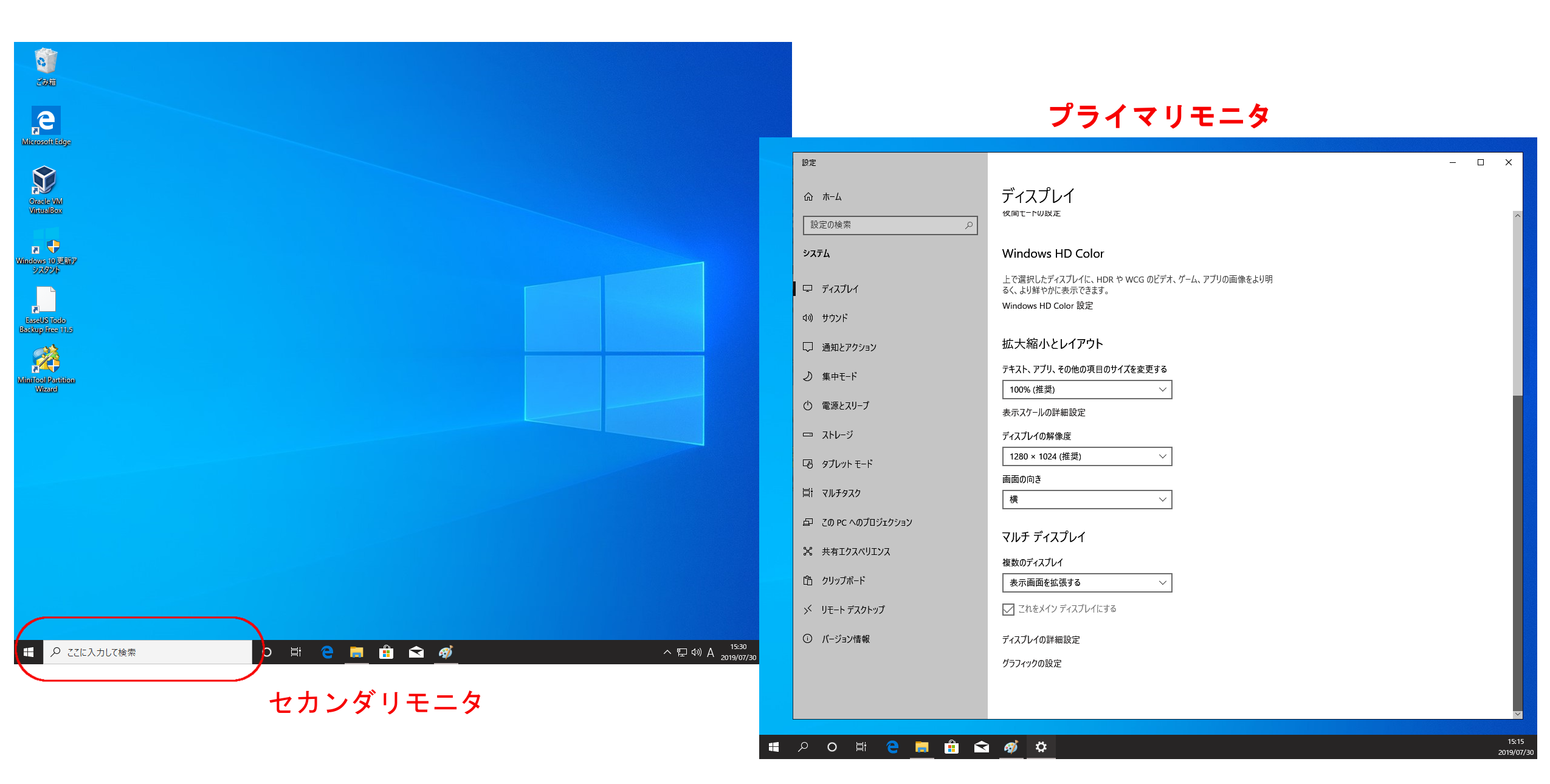This screenshot has width=1550, height=784.
Task: Open Microsoft Store from primary taskbar
Action: click(951, 747)
